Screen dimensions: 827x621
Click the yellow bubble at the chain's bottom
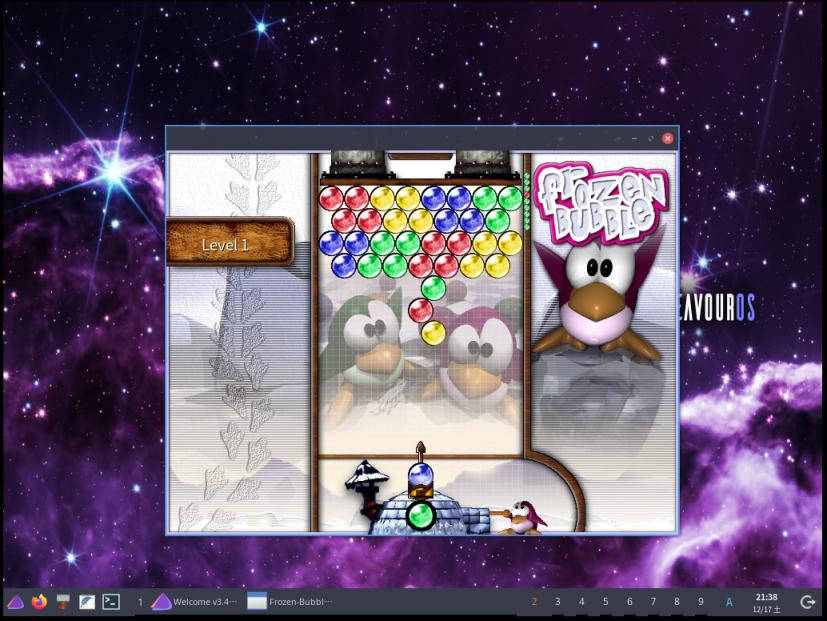(433, 333)
